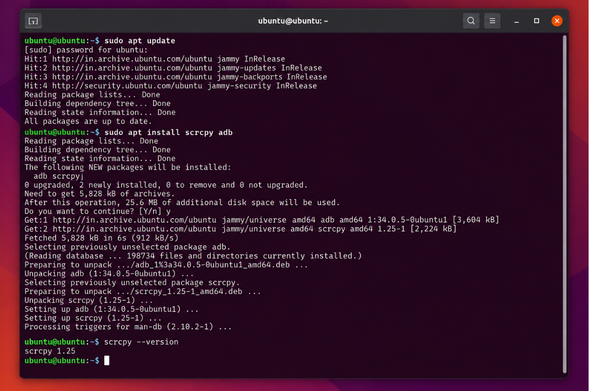Open the terminal search tool
Viewport: 589px width, 391px height.
471,21
